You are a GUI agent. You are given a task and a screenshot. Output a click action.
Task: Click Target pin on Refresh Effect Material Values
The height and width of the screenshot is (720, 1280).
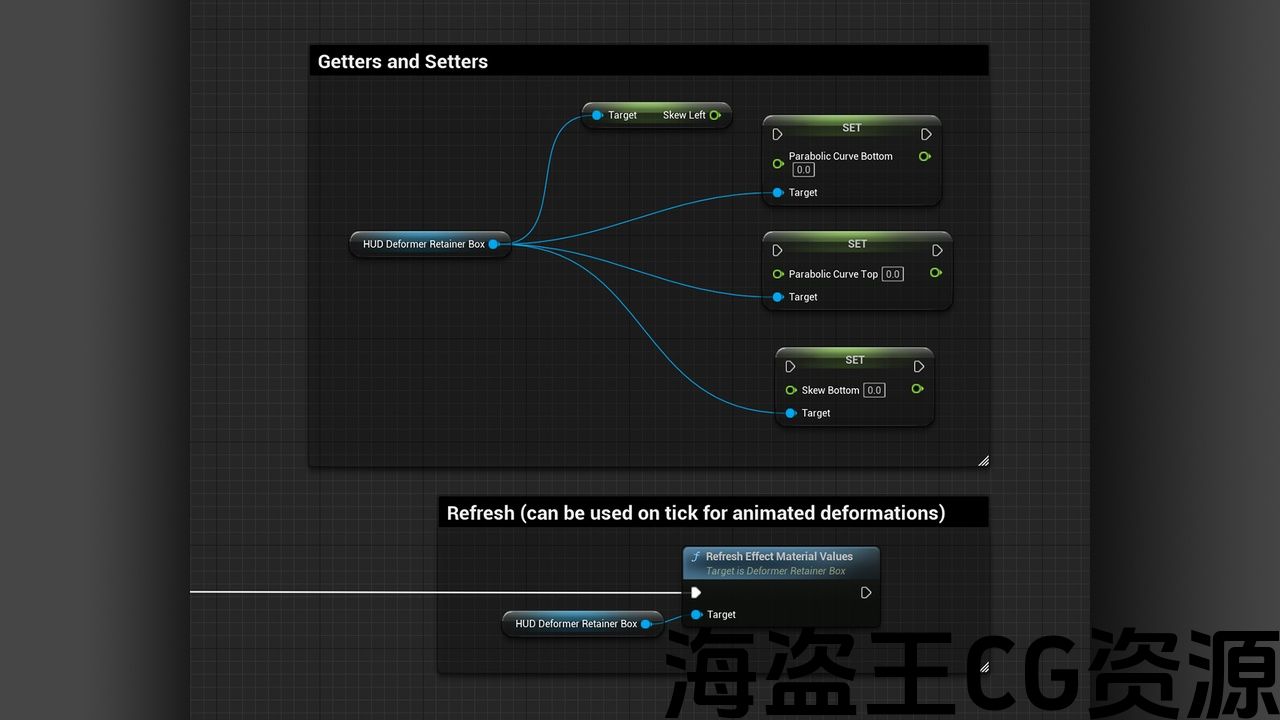tap(696, 615)
